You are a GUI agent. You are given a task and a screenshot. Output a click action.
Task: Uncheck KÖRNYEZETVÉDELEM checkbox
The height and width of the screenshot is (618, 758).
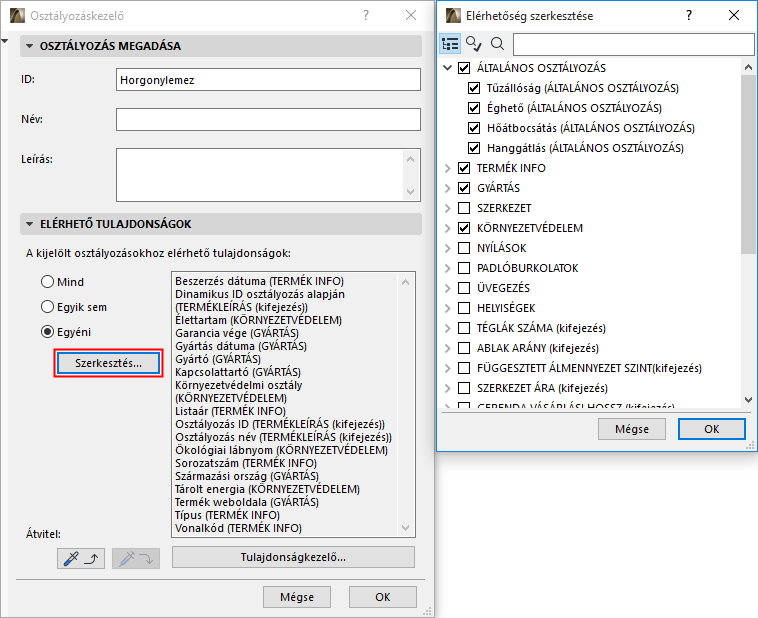[x=464, y=228]
